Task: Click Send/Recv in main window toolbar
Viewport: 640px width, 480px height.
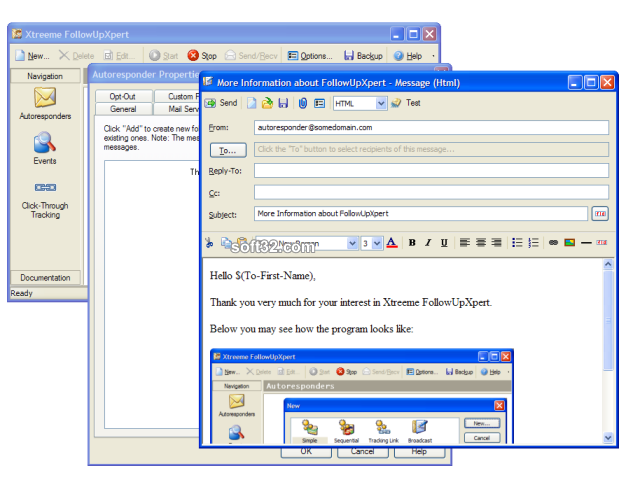Action: tap(251, 56)
